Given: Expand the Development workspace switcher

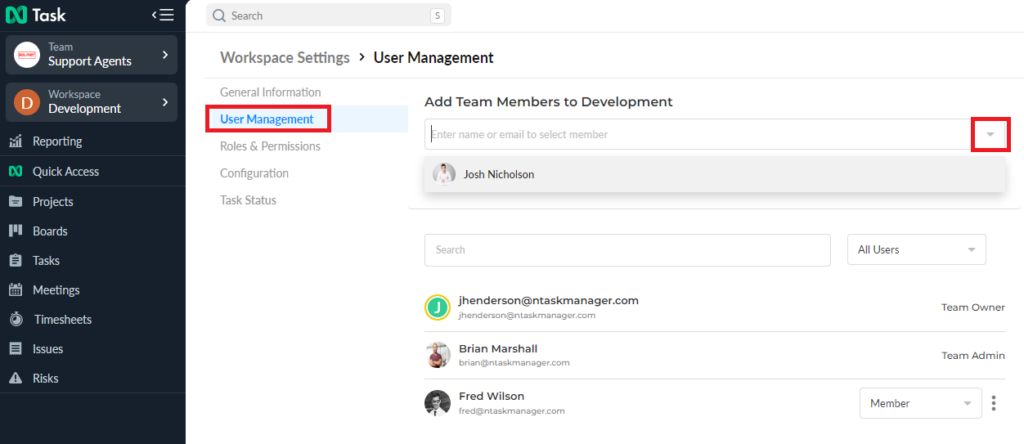Looking at the screenshot, I should click(x=91, y=103).
